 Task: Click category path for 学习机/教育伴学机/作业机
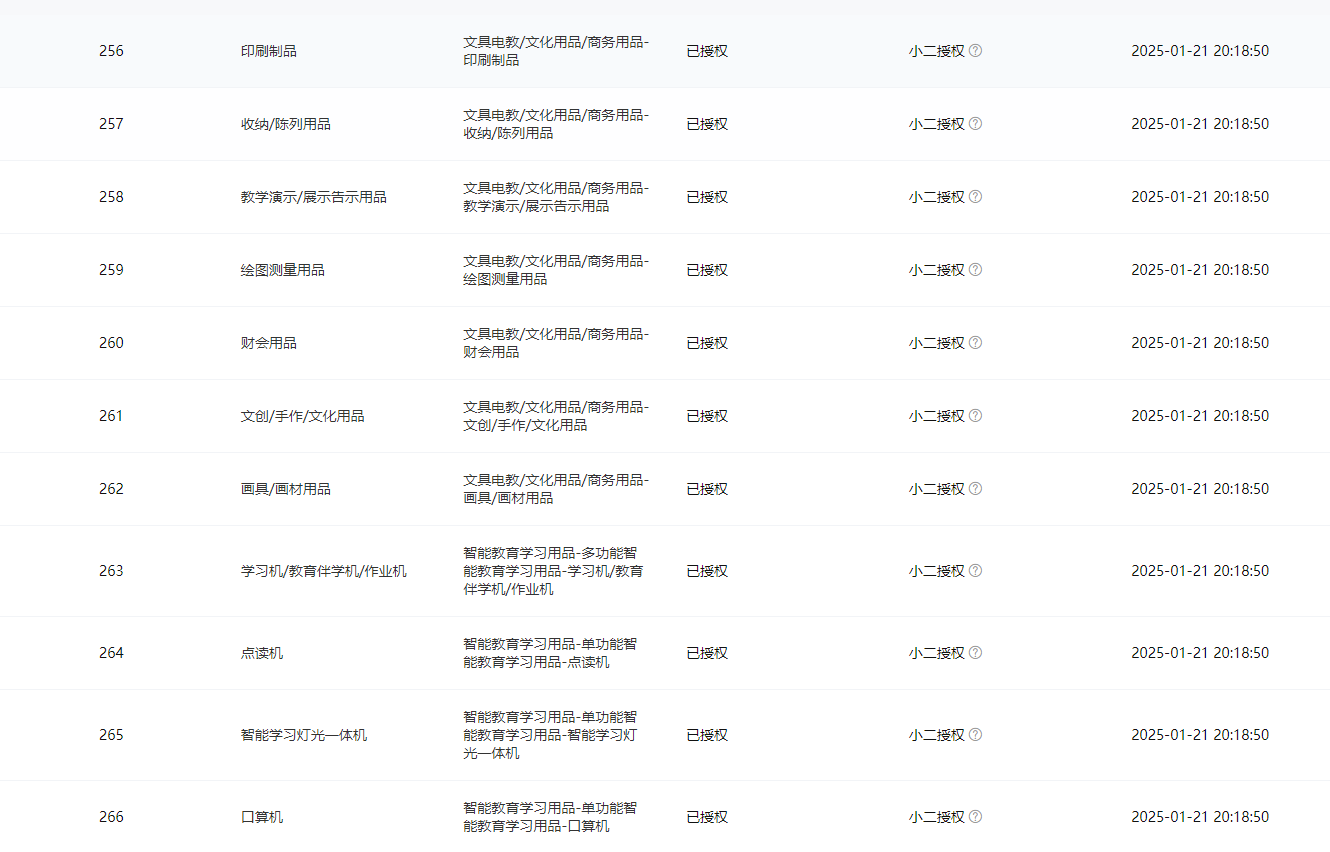pyautogui.click(x=554, y=571)
